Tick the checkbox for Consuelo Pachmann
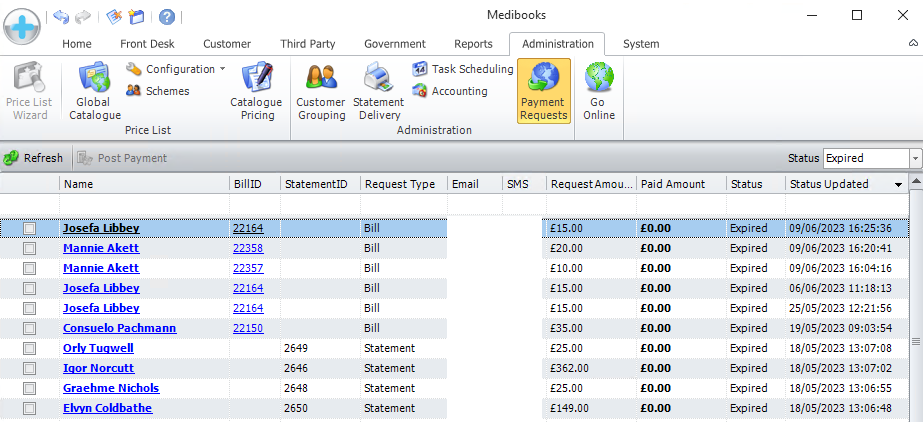 (x=29, y=329)
